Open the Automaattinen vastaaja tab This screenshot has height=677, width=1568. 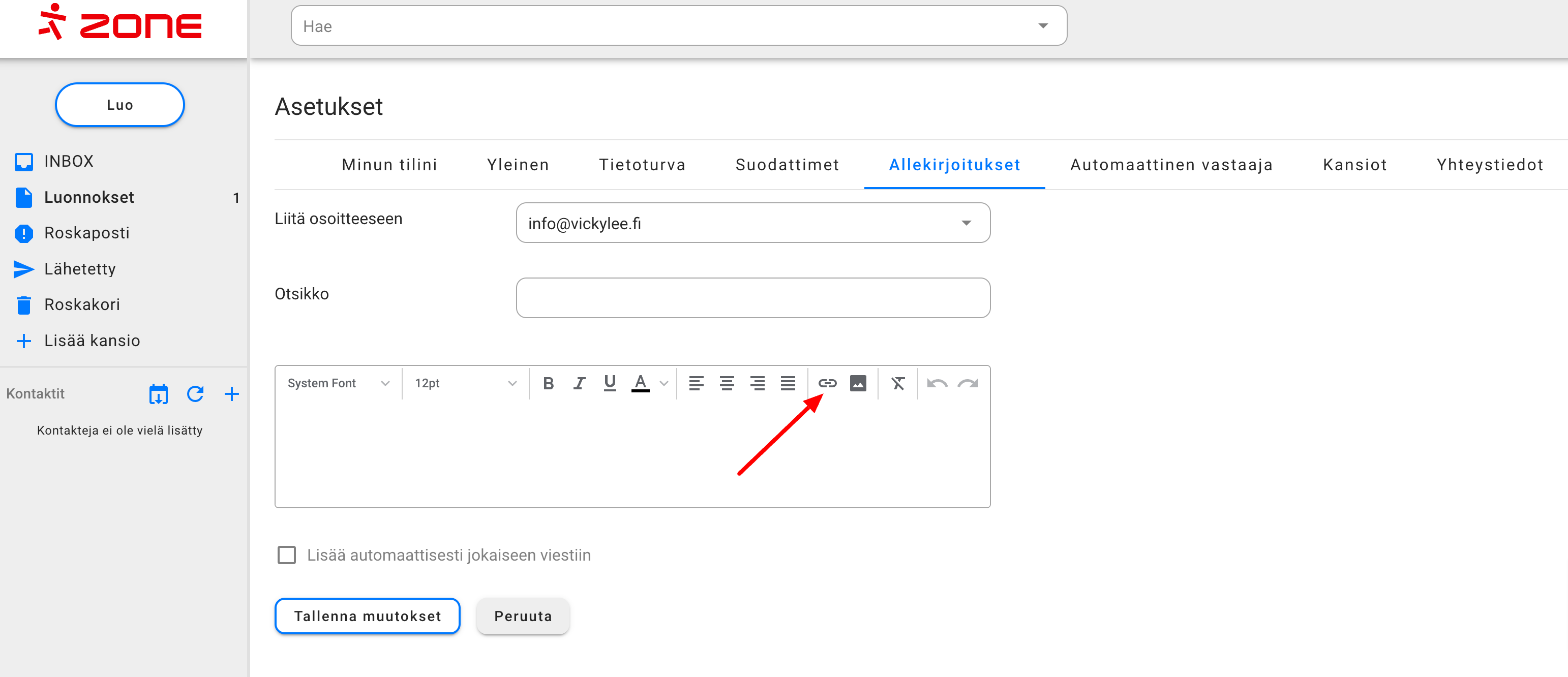point(1171,165)
